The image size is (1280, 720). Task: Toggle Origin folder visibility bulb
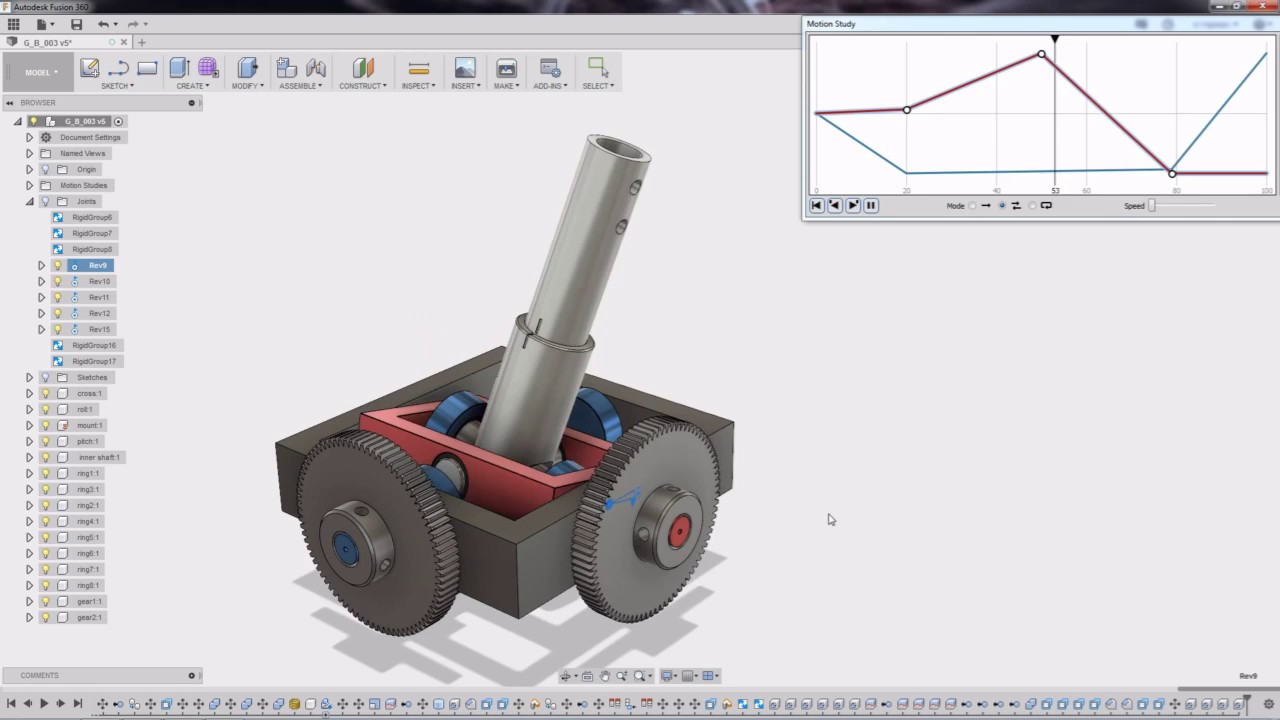45,169
